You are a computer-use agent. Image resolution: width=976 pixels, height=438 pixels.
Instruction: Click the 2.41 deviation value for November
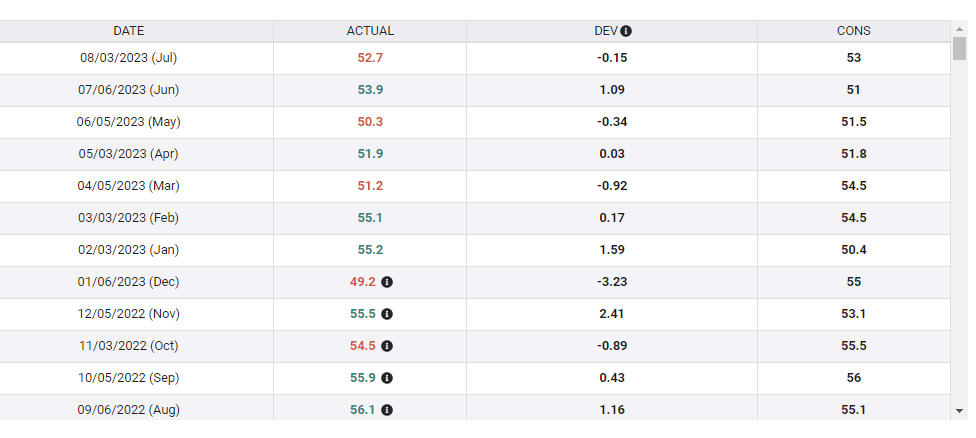click(x=612, y=314)
